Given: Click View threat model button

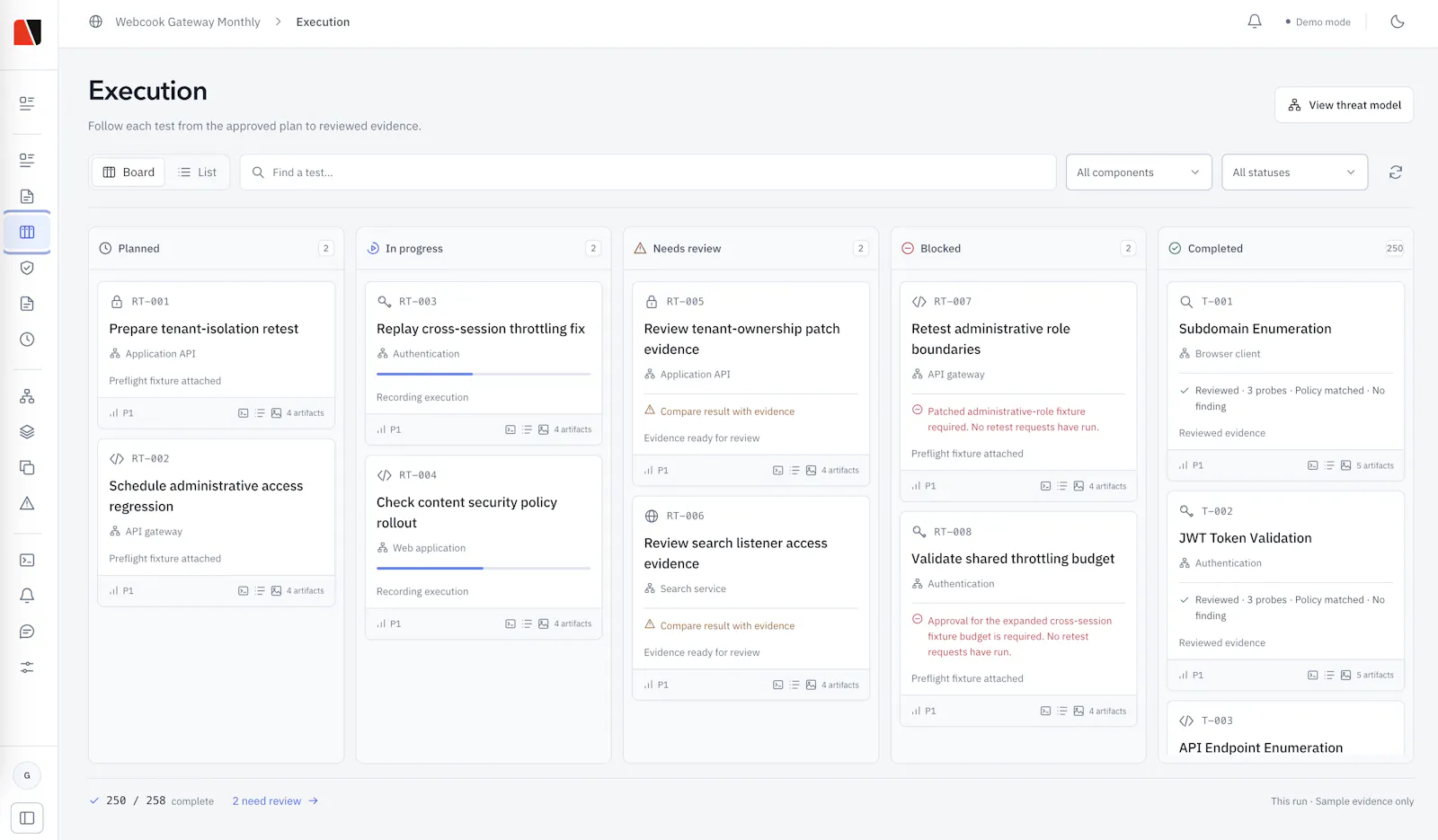Looking at the screenshot, I should (1344, 105).
